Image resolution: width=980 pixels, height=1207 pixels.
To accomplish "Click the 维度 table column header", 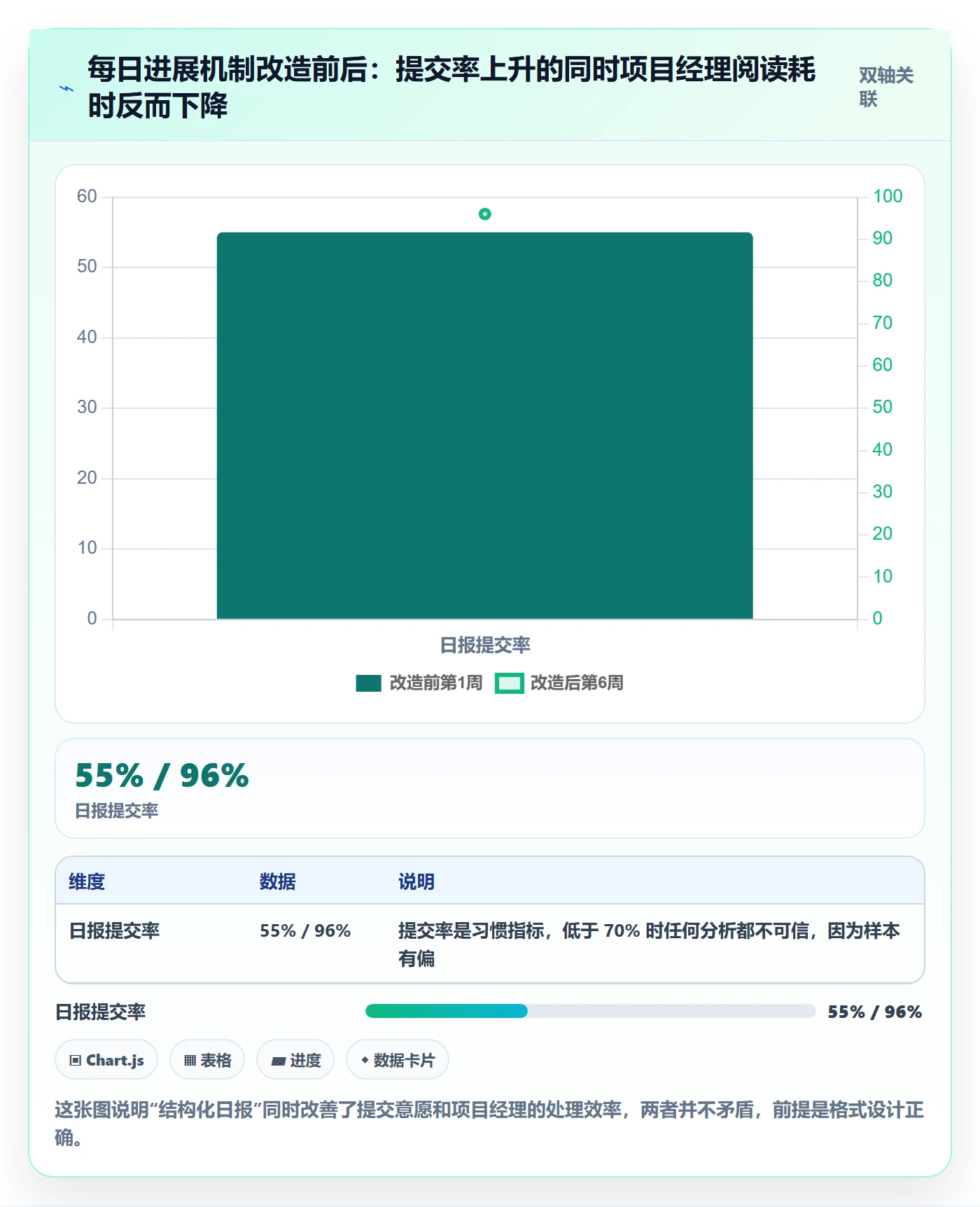I will click(87, 881).
